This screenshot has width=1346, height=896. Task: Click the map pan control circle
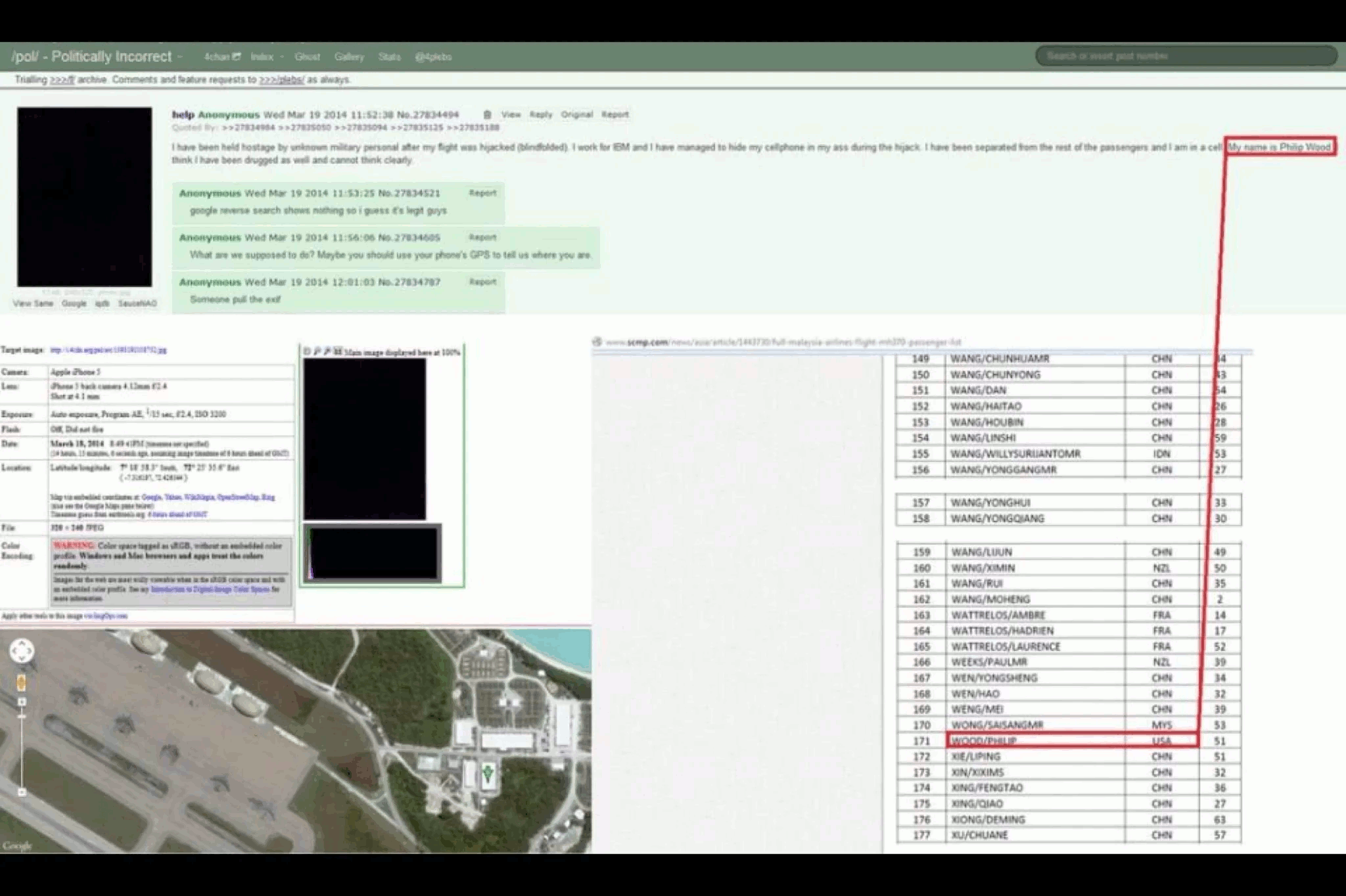(x=22, y=651)
